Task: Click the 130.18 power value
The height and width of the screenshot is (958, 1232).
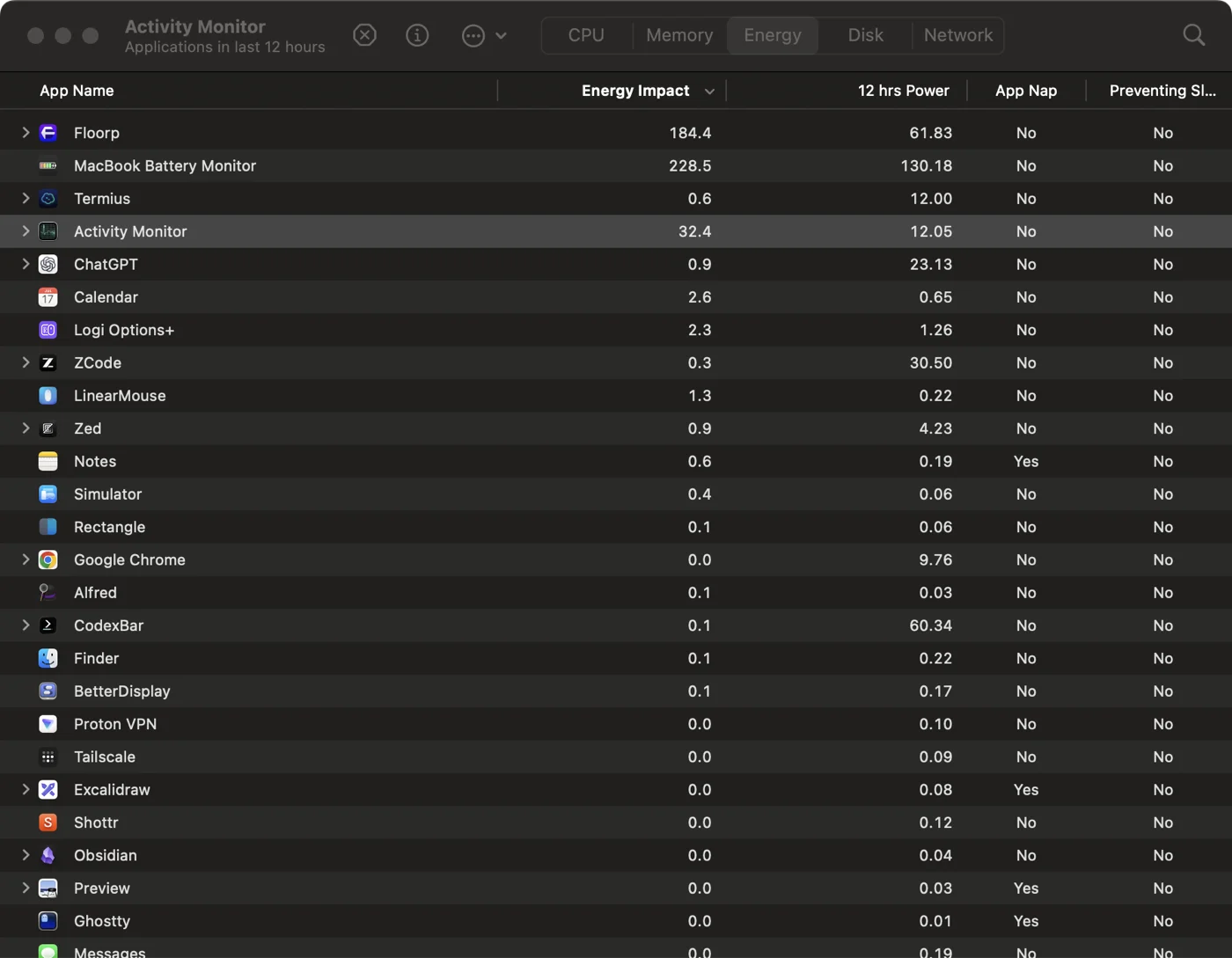Action: point(926,165)
